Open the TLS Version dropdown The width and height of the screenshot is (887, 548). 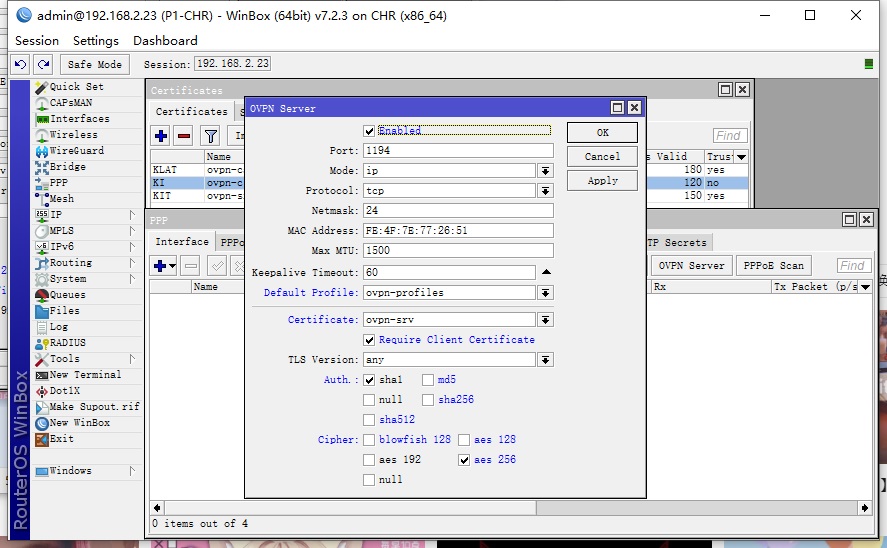[x=545, y=360]
